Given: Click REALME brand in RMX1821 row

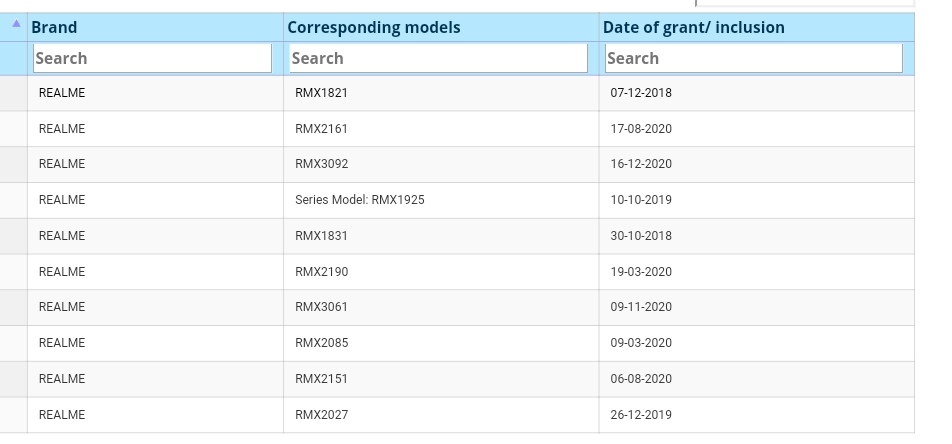Looking at the screenshot, I should [x=62, y=93].
